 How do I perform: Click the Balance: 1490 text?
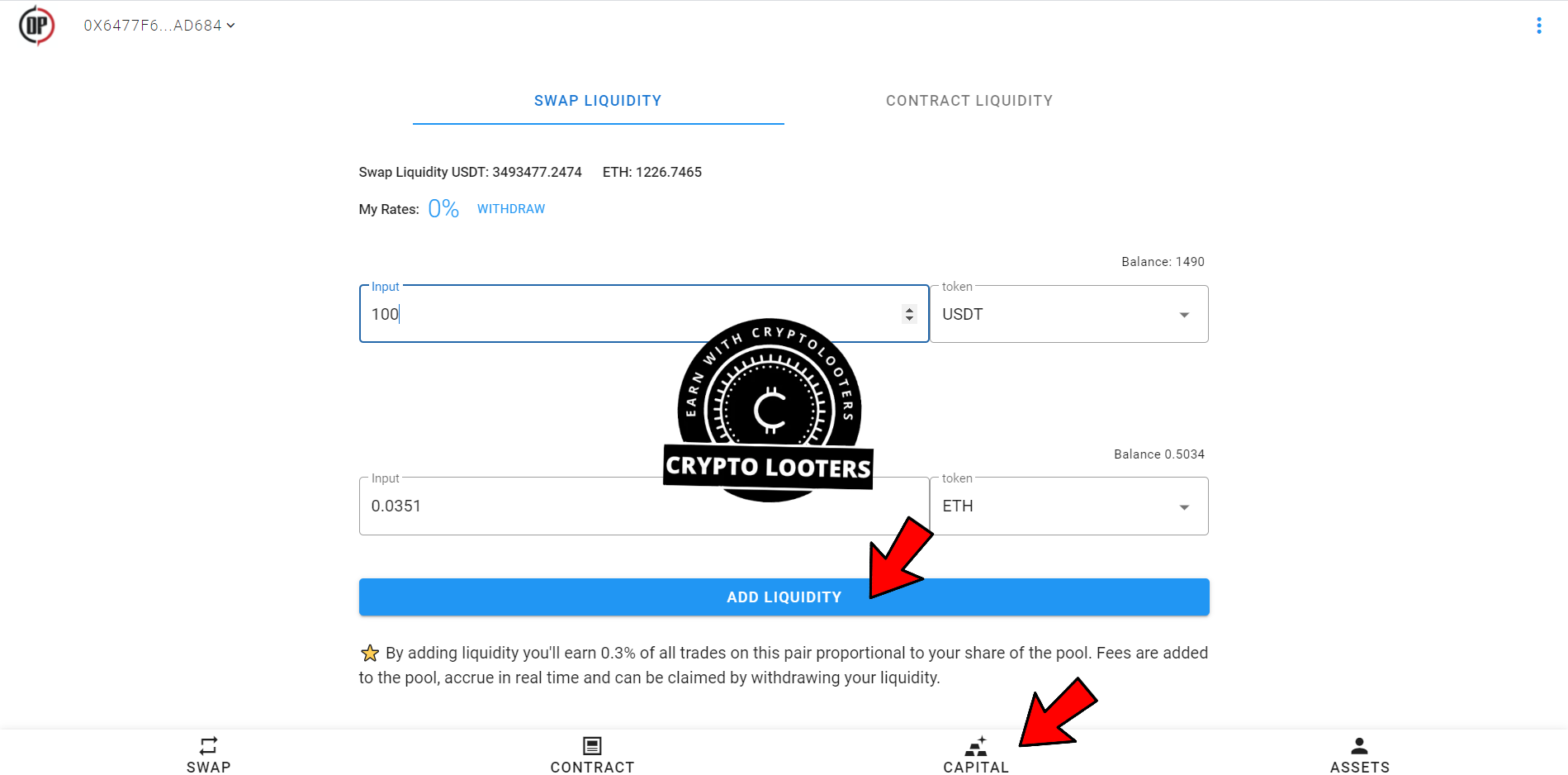pyautogui.click(x=1163, y=262)
